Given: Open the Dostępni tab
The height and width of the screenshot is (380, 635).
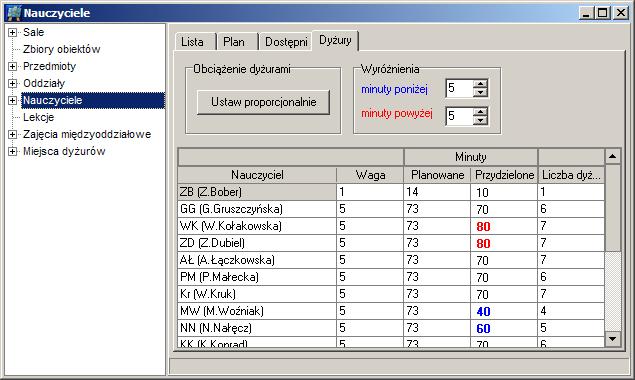Looking at the screenshot, I should pyautogui.click(x=285, y=42).
